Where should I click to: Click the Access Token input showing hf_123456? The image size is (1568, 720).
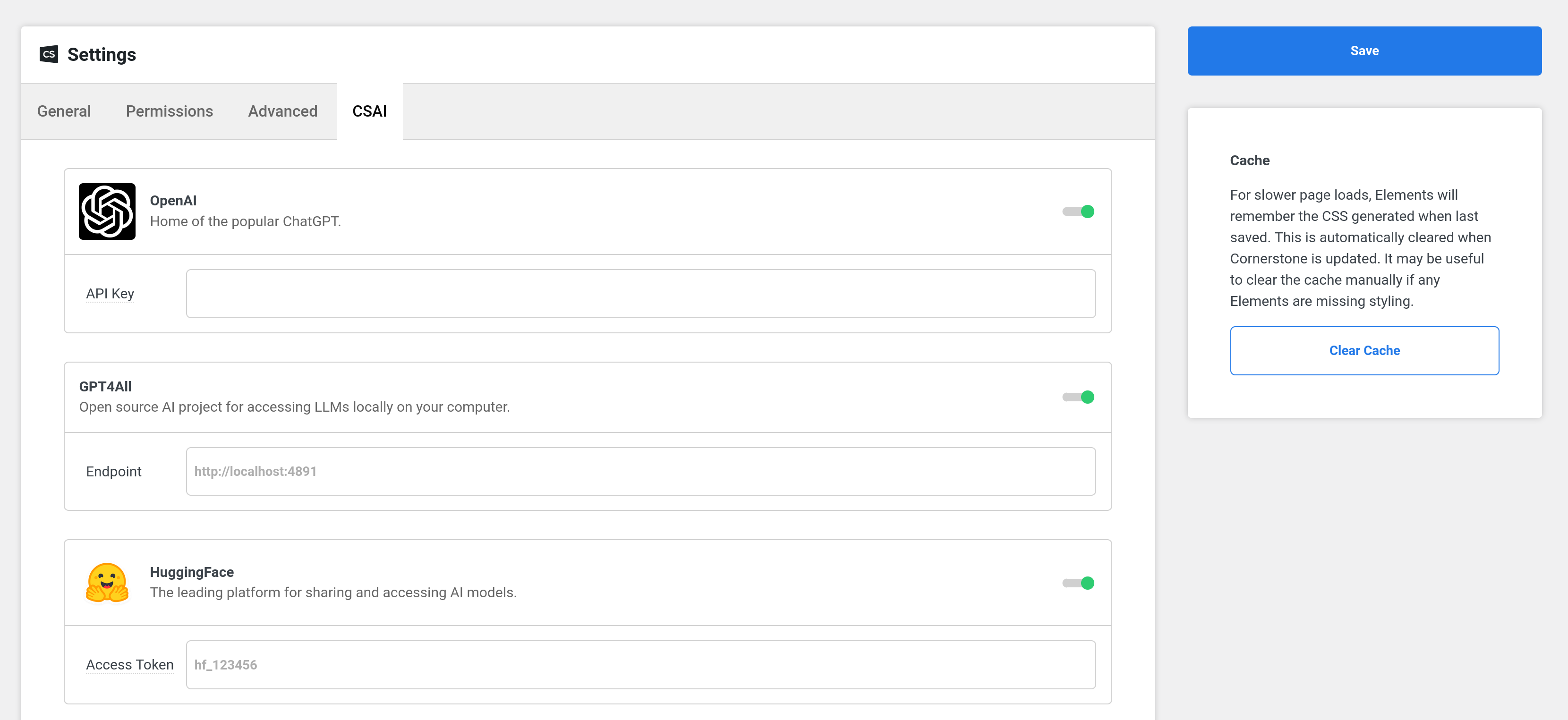pos(641,664)
